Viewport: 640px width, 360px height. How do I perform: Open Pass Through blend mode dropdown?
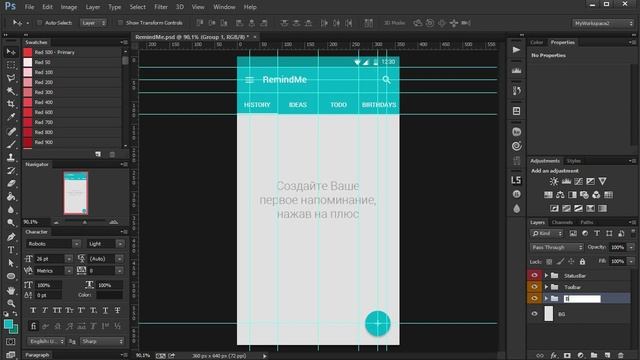pyautogui.click(x=557, y=247)
